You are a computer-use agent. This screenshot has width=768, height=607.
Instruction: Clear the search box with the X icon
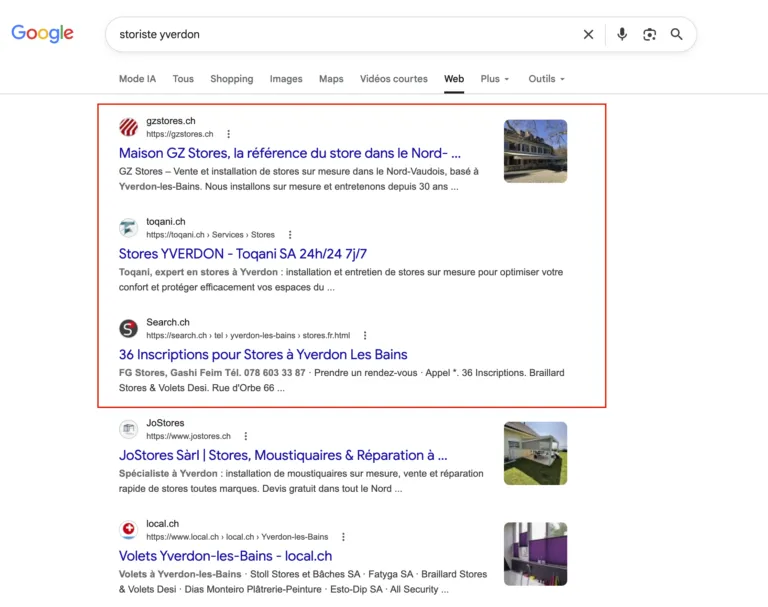[x=588, y=34]
